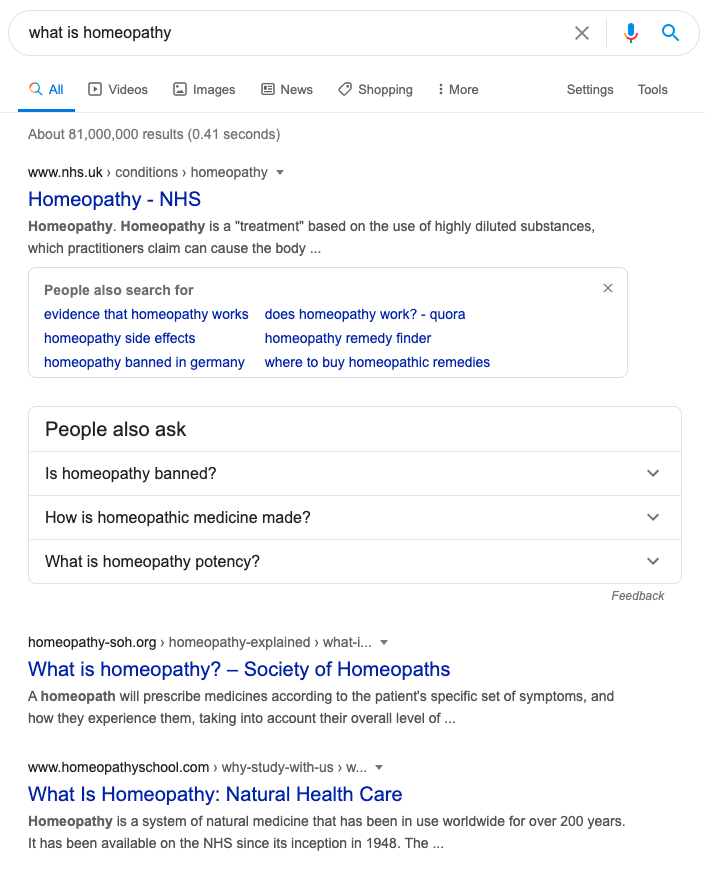Image resolution: width=705 pixels, height=875 pixels.
Task: Clear the search box text
Action: click(x=582, y=33)
